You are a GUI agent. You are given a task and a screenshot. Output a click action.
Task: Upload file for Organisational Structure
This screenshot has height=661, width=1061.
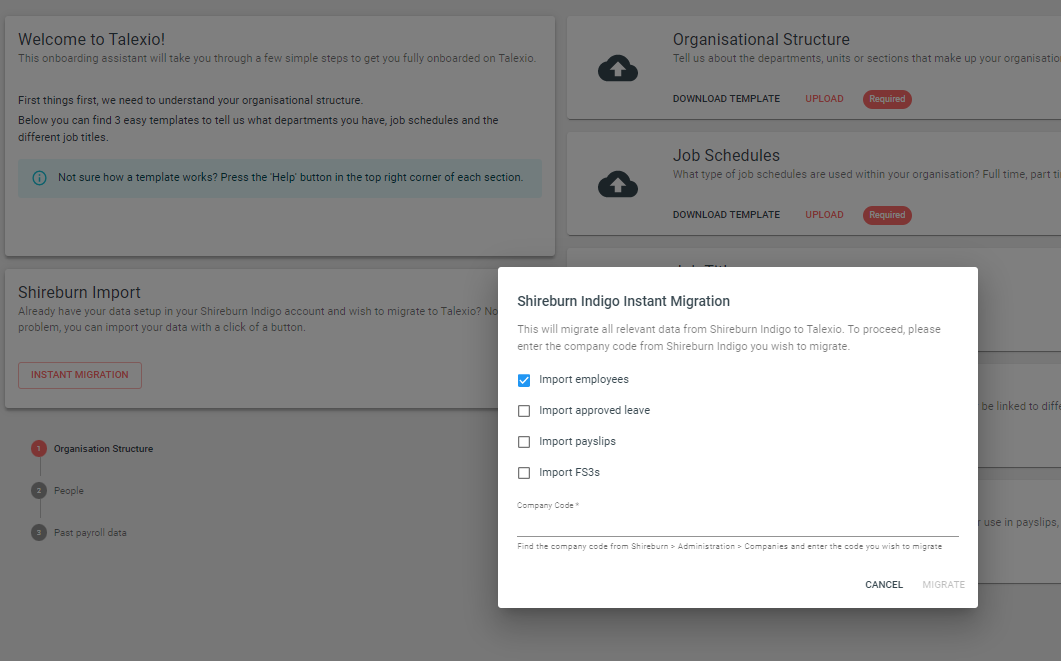tap(824, 99)
